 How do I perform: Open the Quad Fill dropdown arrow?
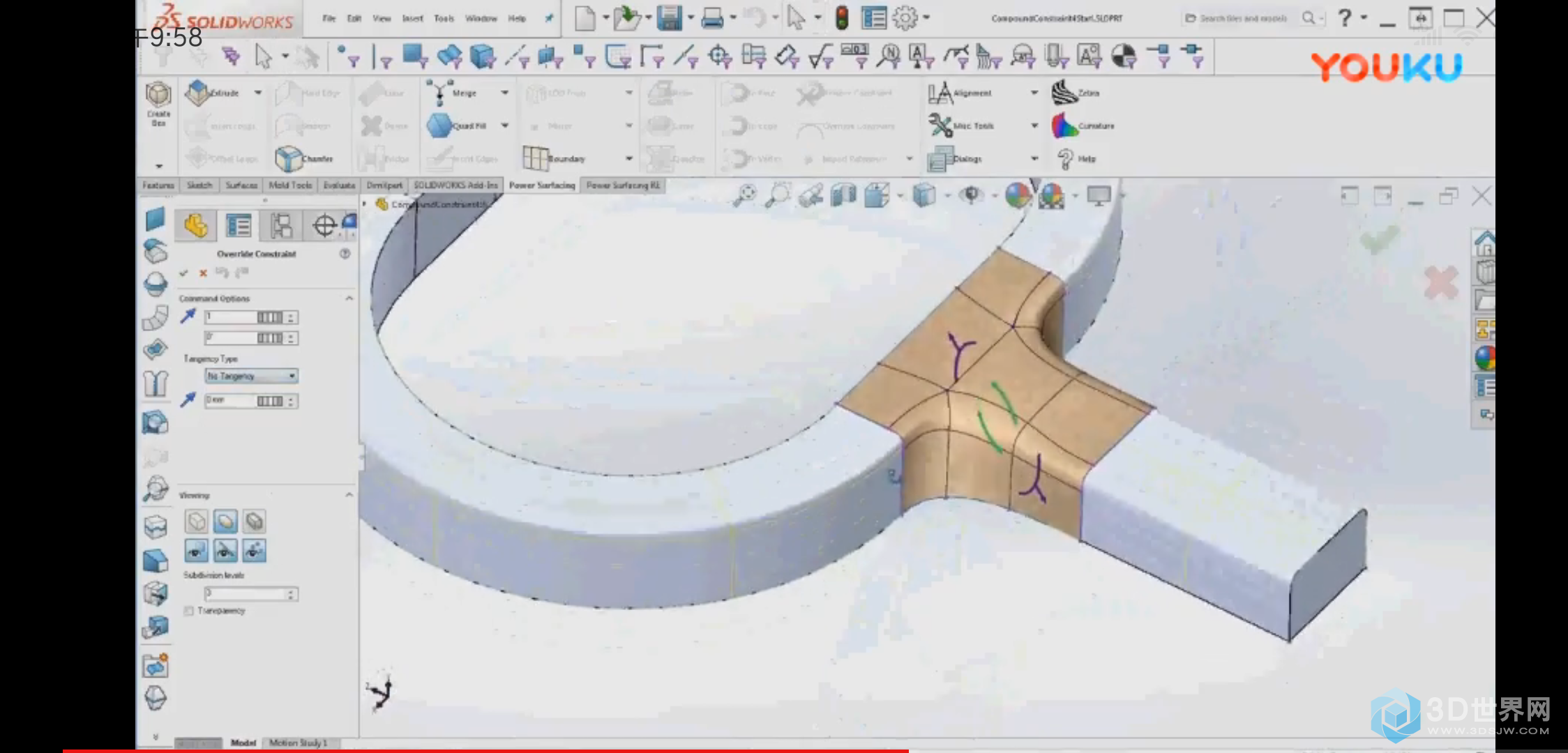point(504,125)
